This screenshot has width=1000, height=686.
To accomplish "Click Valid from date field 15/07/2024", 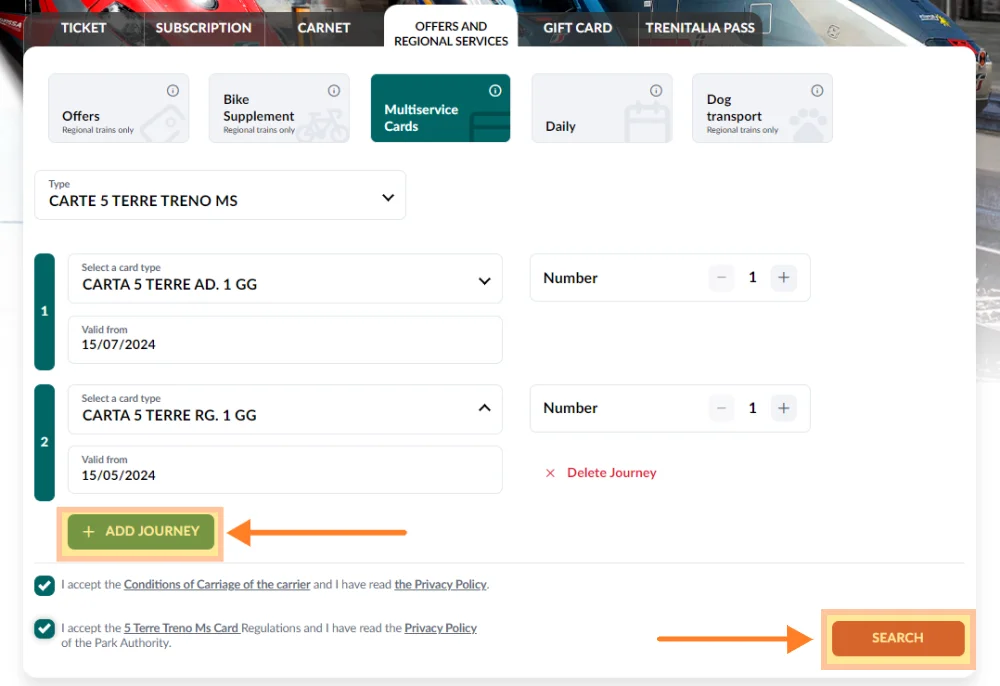I will (x=285, y=340).
